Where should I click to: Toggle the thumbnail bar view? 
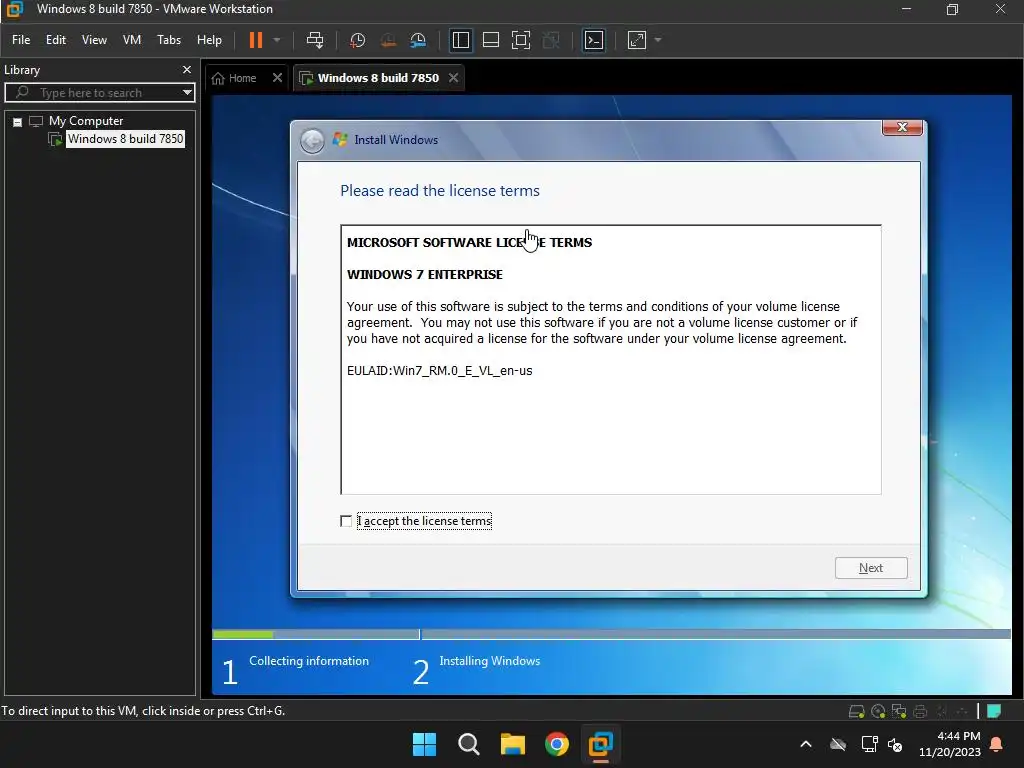pos(490,40)
